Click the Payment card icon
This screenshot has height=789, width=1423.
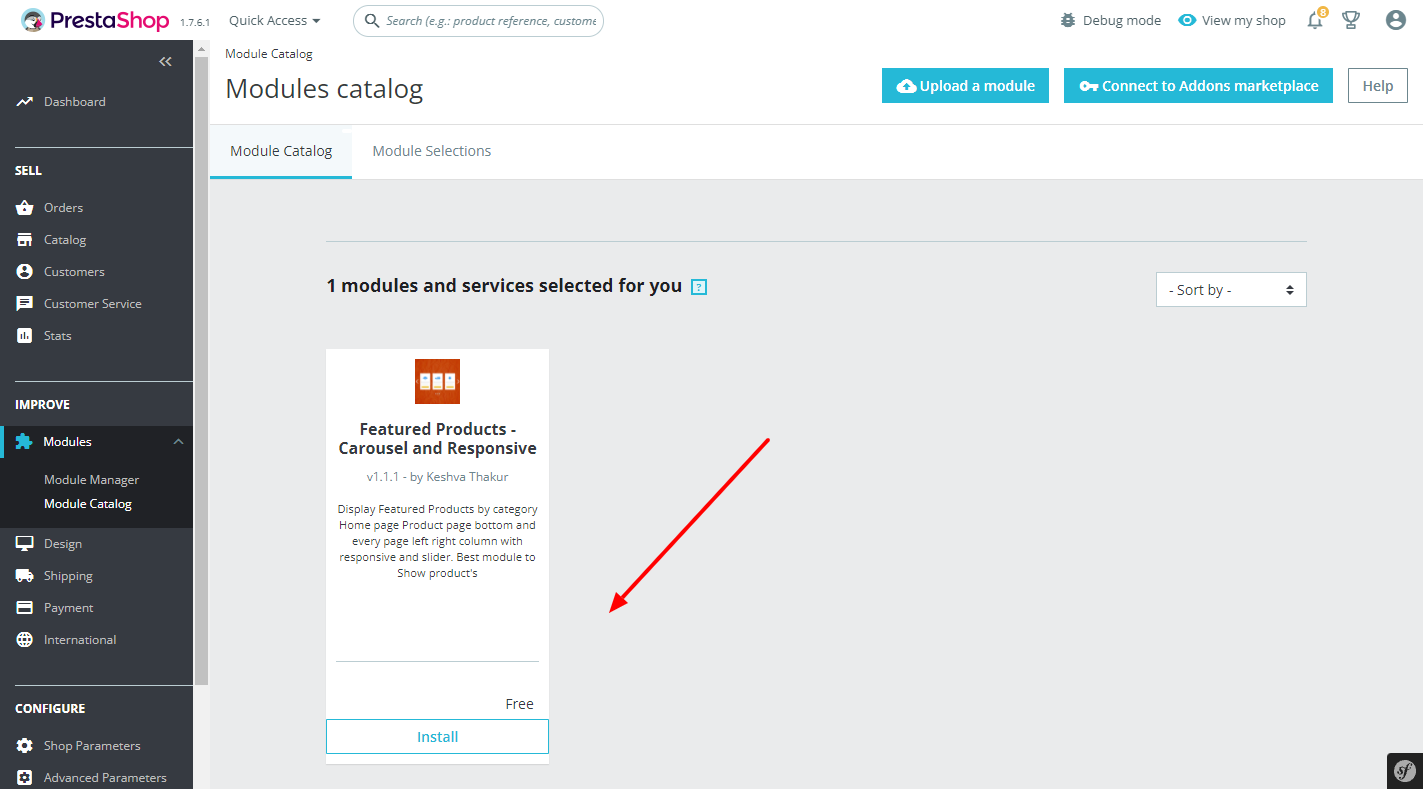(25, 608)
